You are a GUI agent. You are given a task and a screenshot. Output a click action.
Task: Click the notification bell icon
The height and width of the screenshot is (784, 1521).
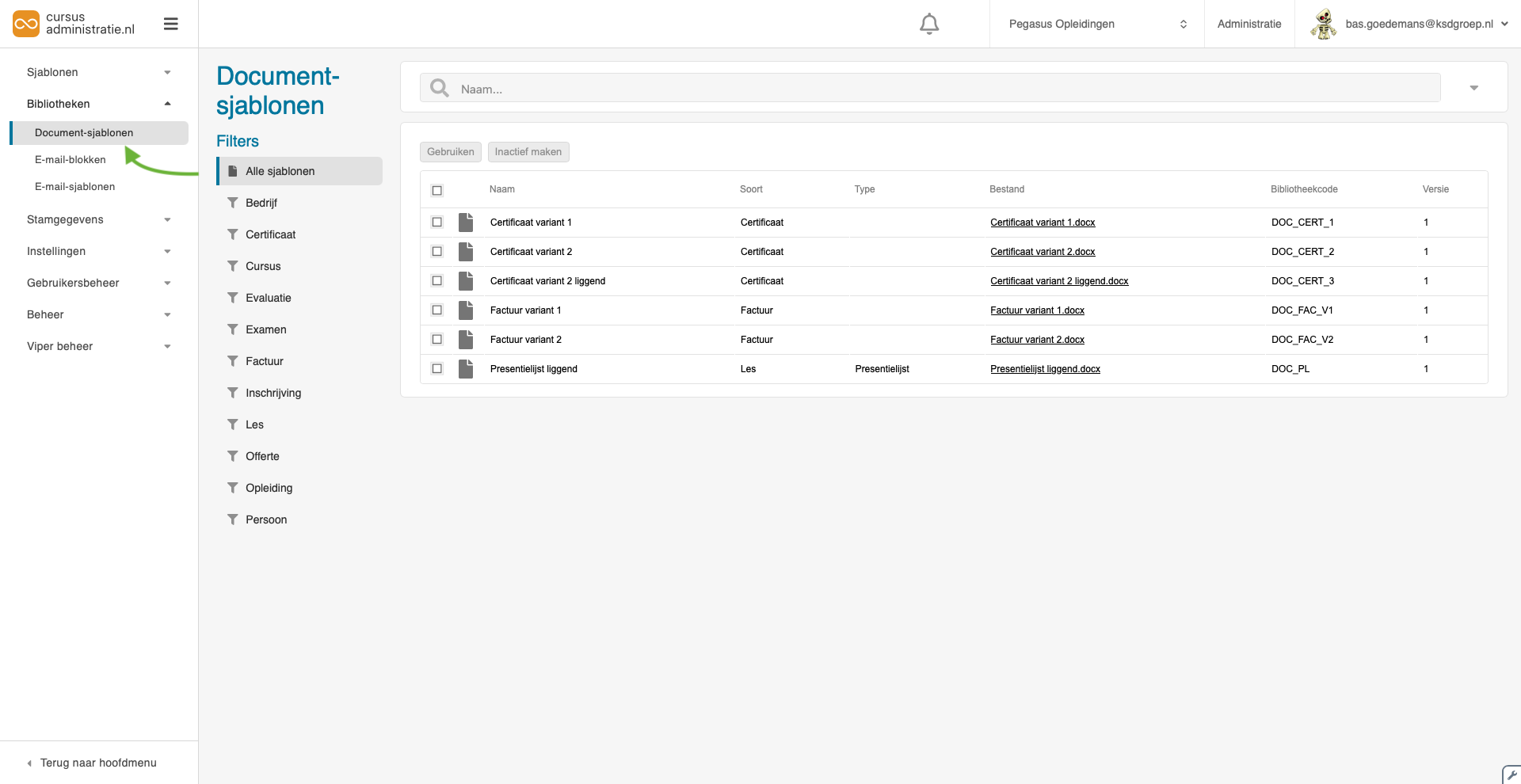929,25
